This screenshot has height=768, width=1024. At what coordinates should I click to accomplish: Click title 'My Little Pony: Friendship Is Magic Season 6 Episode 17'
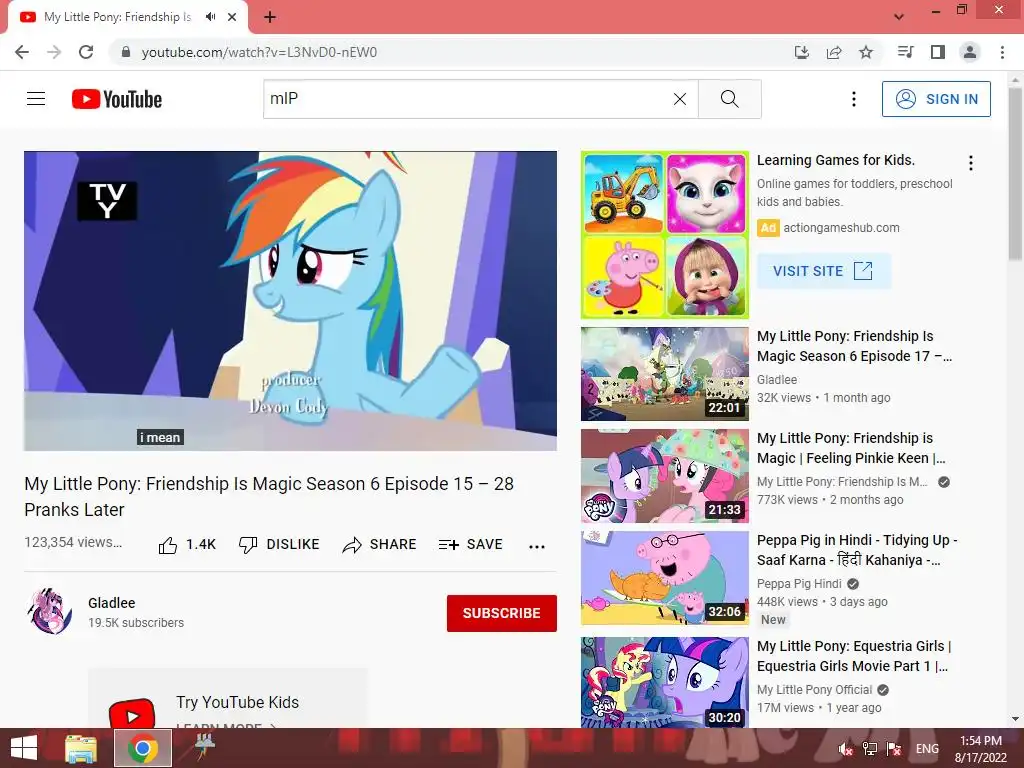pyautogui.click(x=854, y=346)
